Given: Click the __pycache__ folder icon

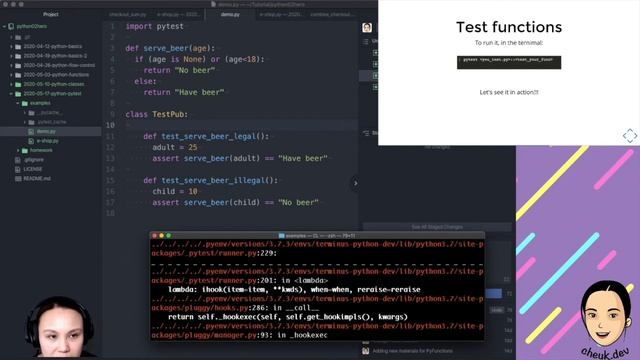Looking at the screenshot, I should click(31, 112).
